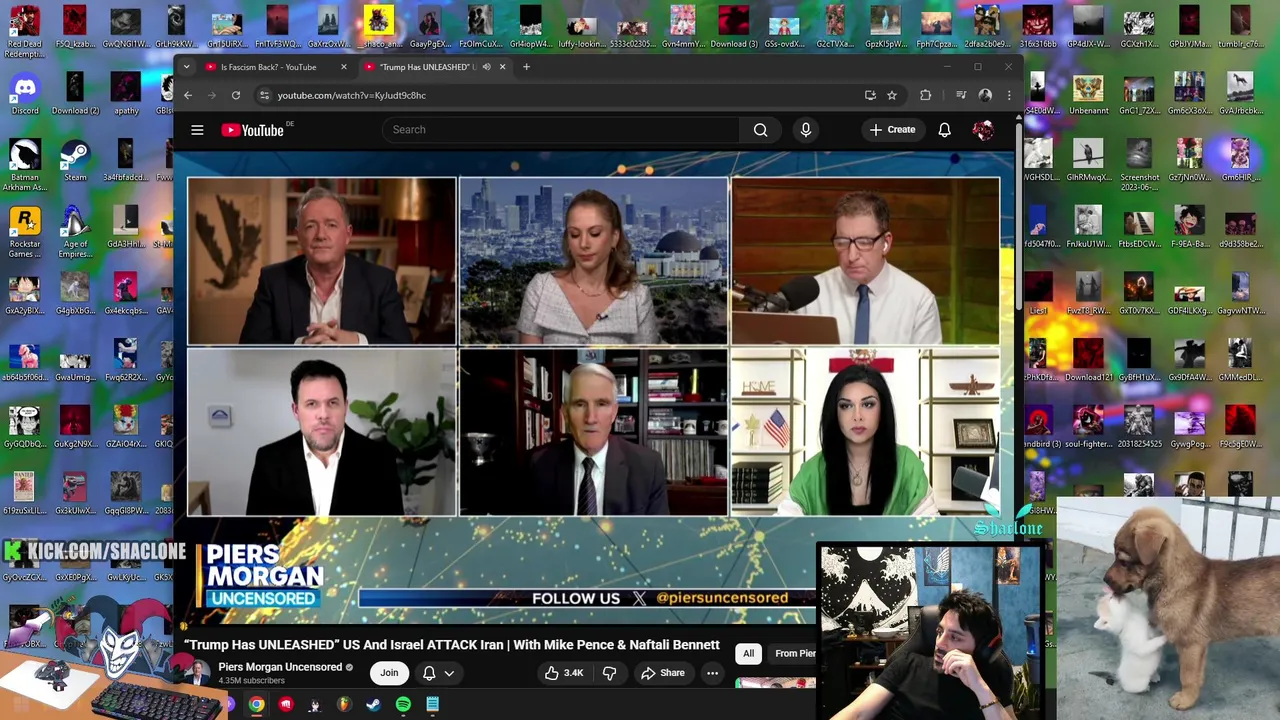Image resolution: width=1280 pixels, height=720 pixels.
Task: Start voice search with microphone icon
Action: (x=806, y=130)
